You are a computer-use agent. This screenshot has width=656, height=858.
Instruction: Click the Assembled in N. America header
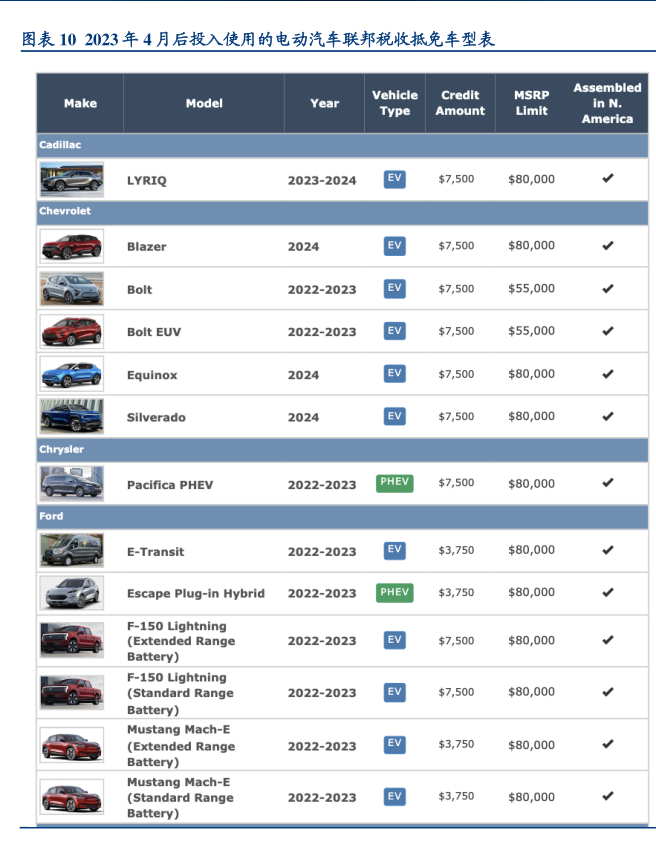pyautogui.click(x=607, y=103)
